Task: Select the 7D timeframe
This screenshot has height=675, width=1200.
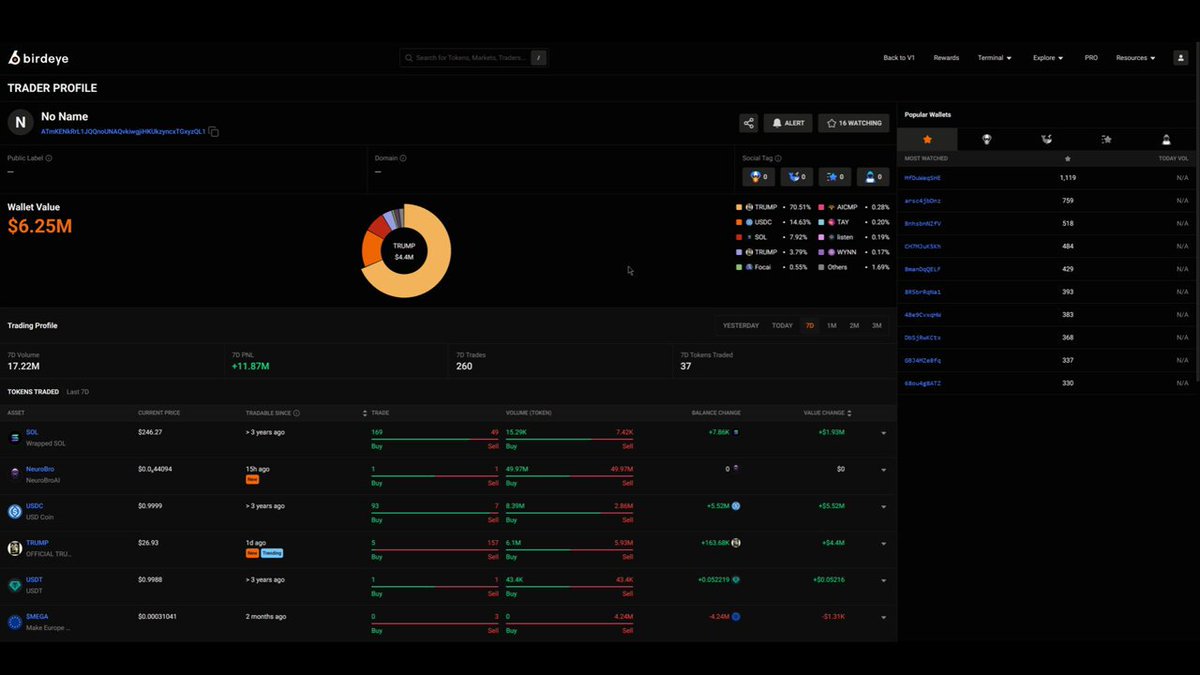Action: point(810,325)
